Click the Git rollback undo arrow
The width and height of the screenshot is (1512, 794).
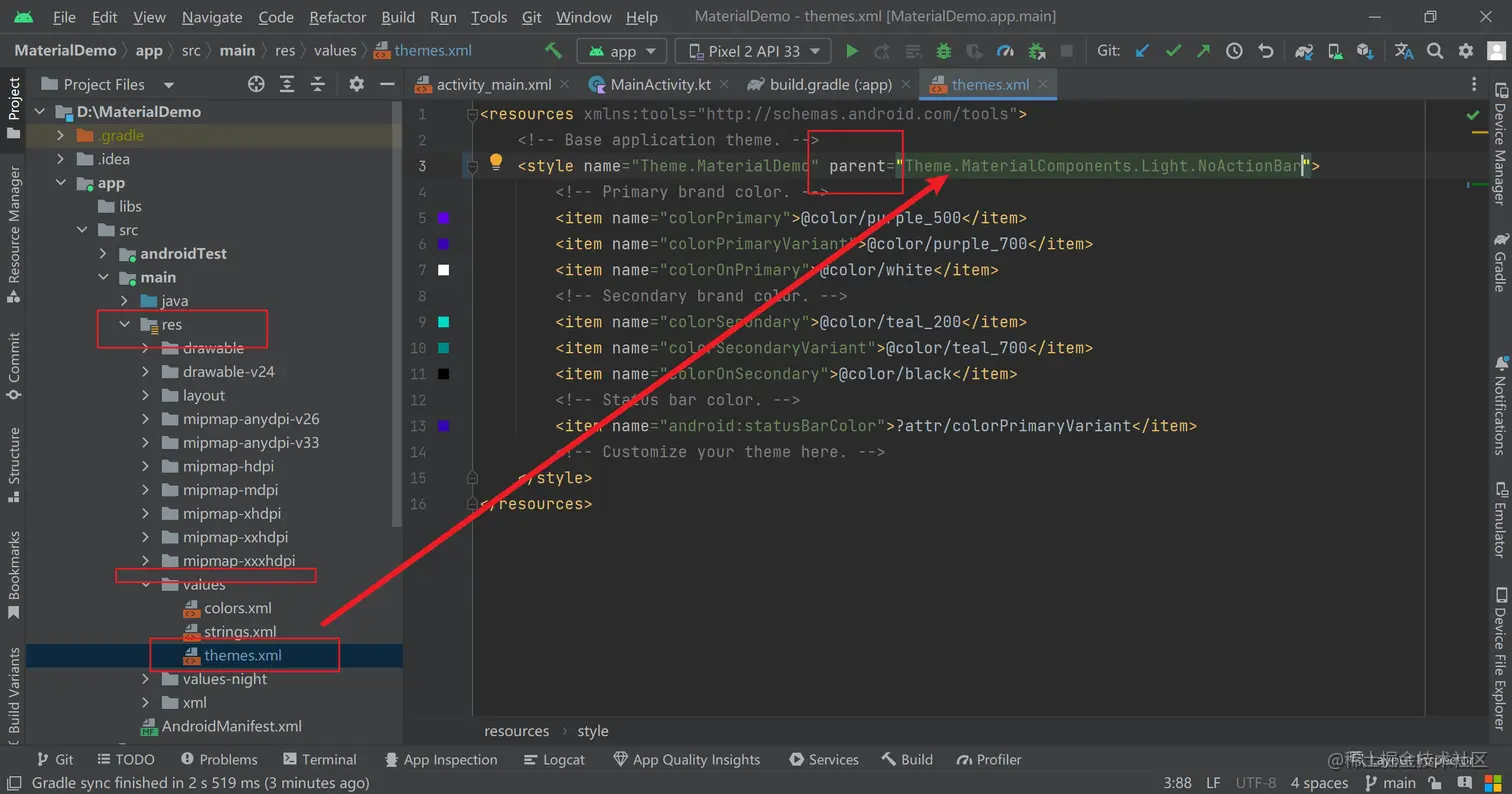click(x=1266, y=50)
